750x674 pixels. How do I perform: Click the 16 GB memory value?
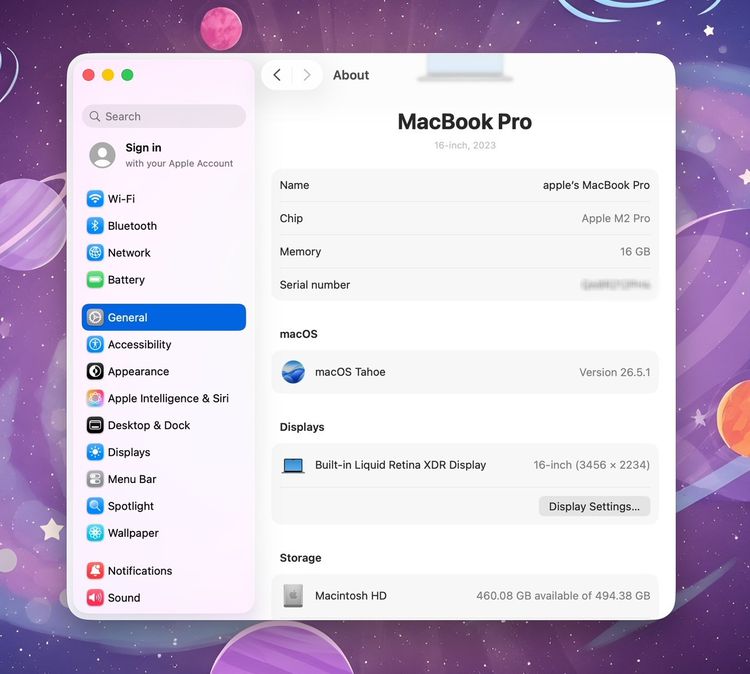[x=635, y=252]
